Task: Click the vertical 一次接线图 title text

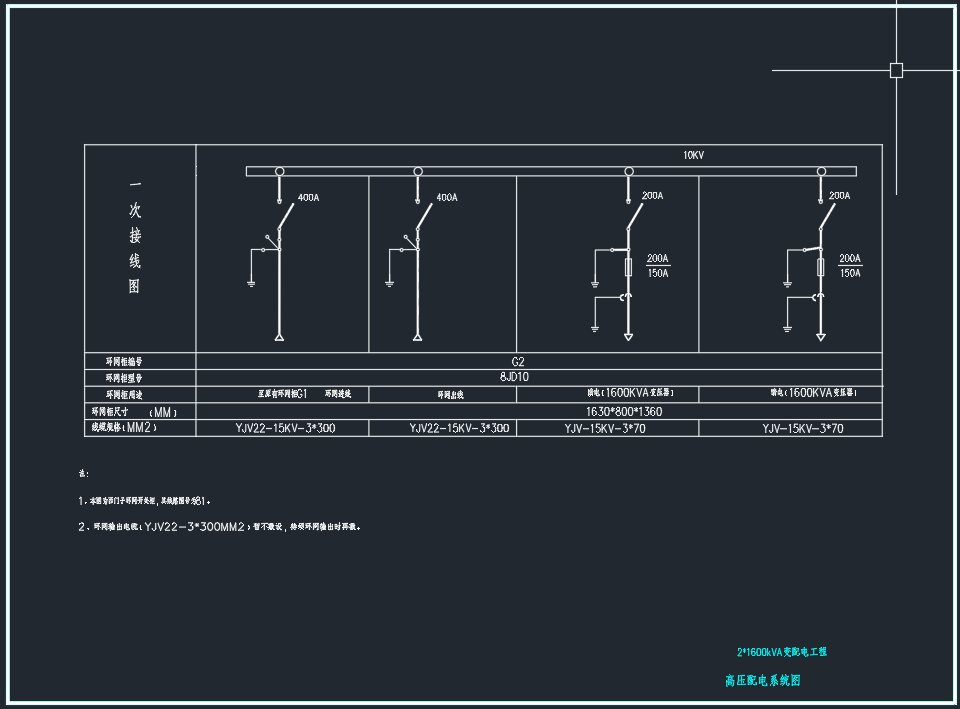Action: (x=135, y=238)
